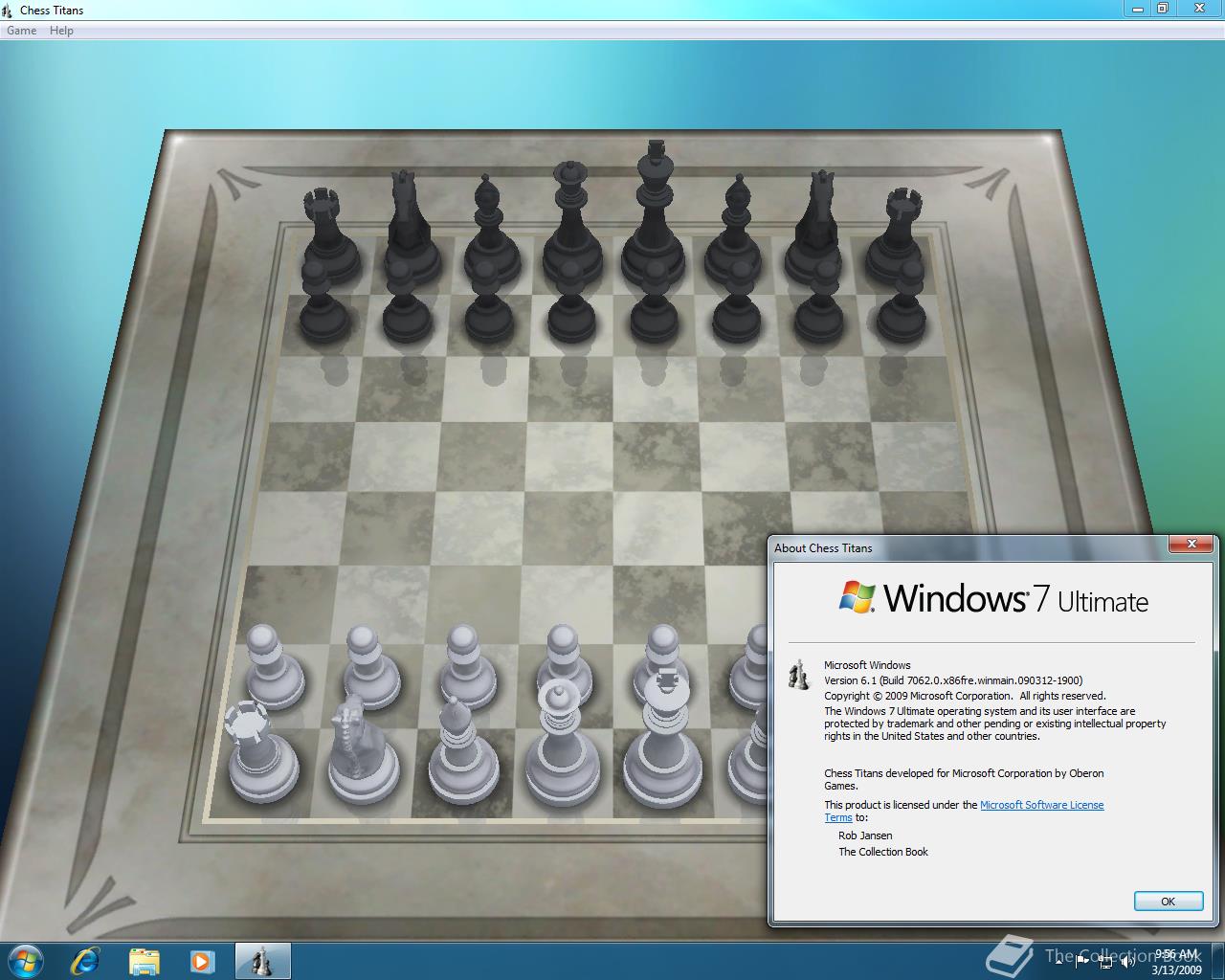Select the white pawn in front of bishop
The height and width of the screenshot is (980, 1225).
pos(467,667)
